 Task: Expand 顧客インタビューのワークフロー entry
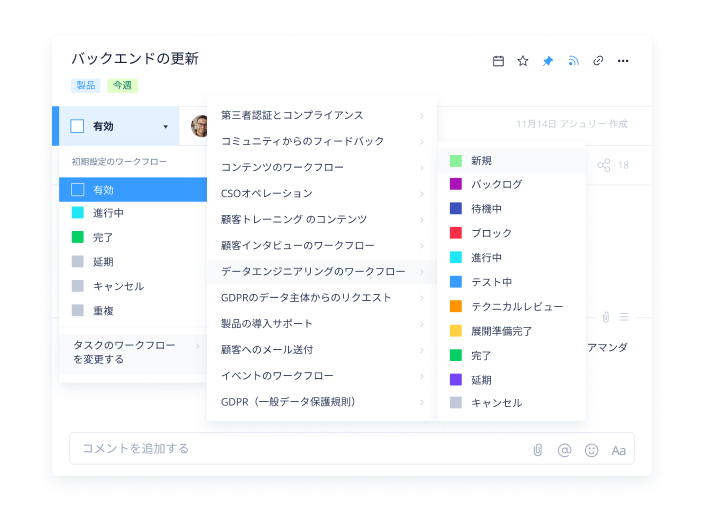(322, 246)
